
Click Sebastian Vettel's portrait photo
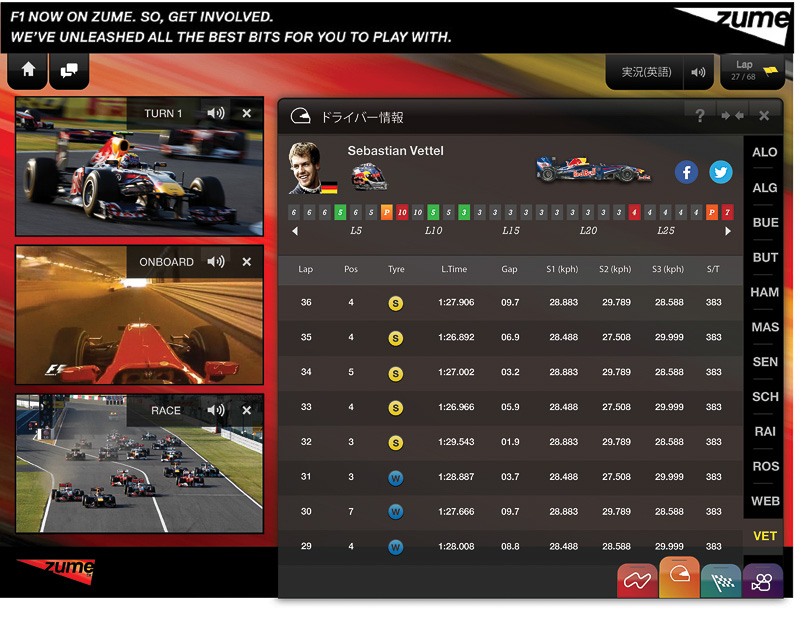coord(306,168)
